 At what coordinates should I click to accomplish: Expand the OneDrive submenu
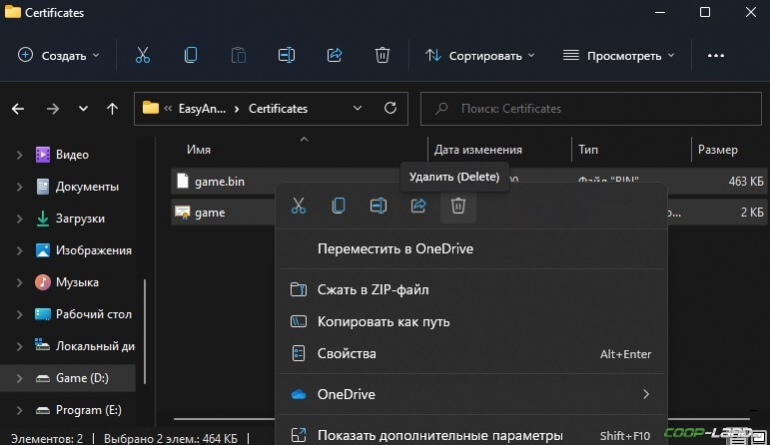click(x=646, y=394)
